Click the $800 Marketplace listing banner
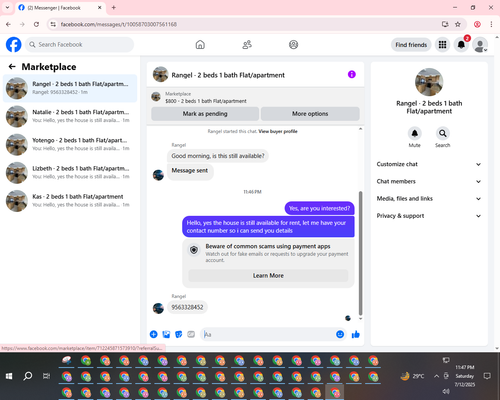 255,97
